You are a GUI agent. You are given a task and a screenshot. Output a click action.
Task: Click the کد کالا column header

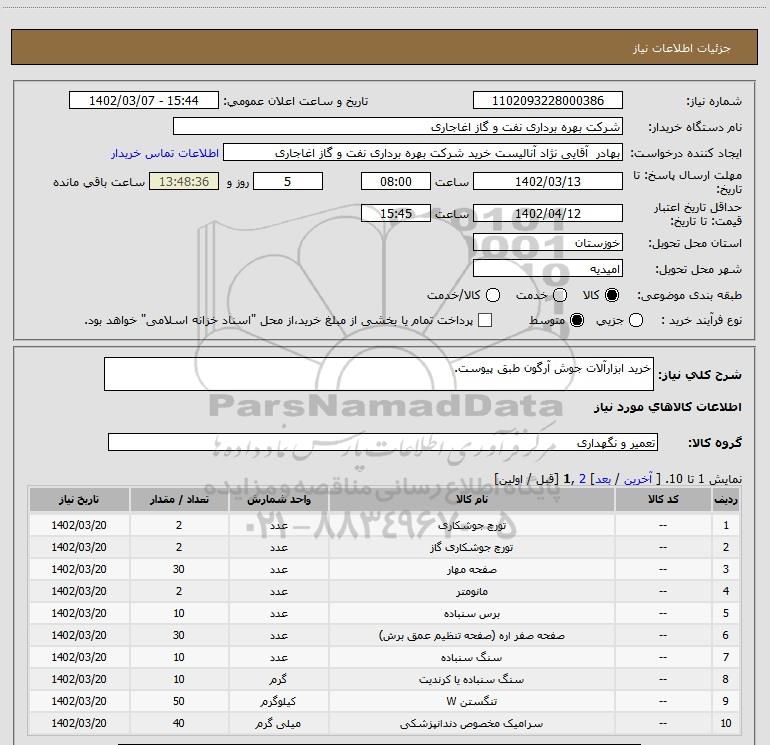663,499
